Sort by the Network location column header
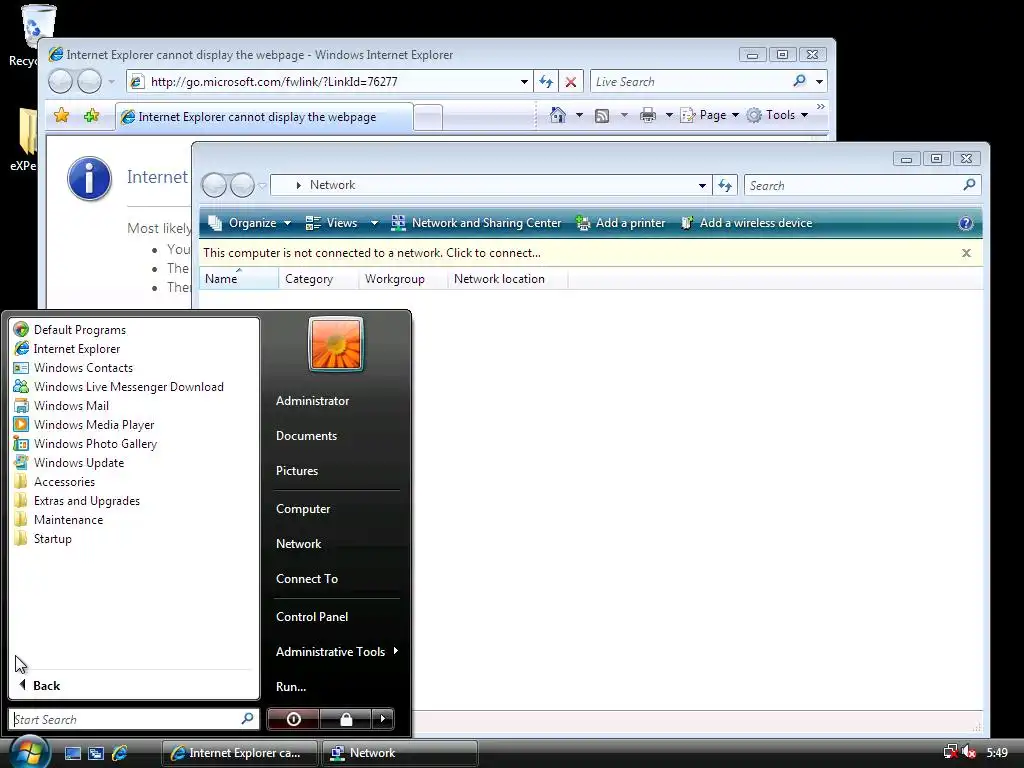Screen dimensions: 1024x768 [507, 279]
